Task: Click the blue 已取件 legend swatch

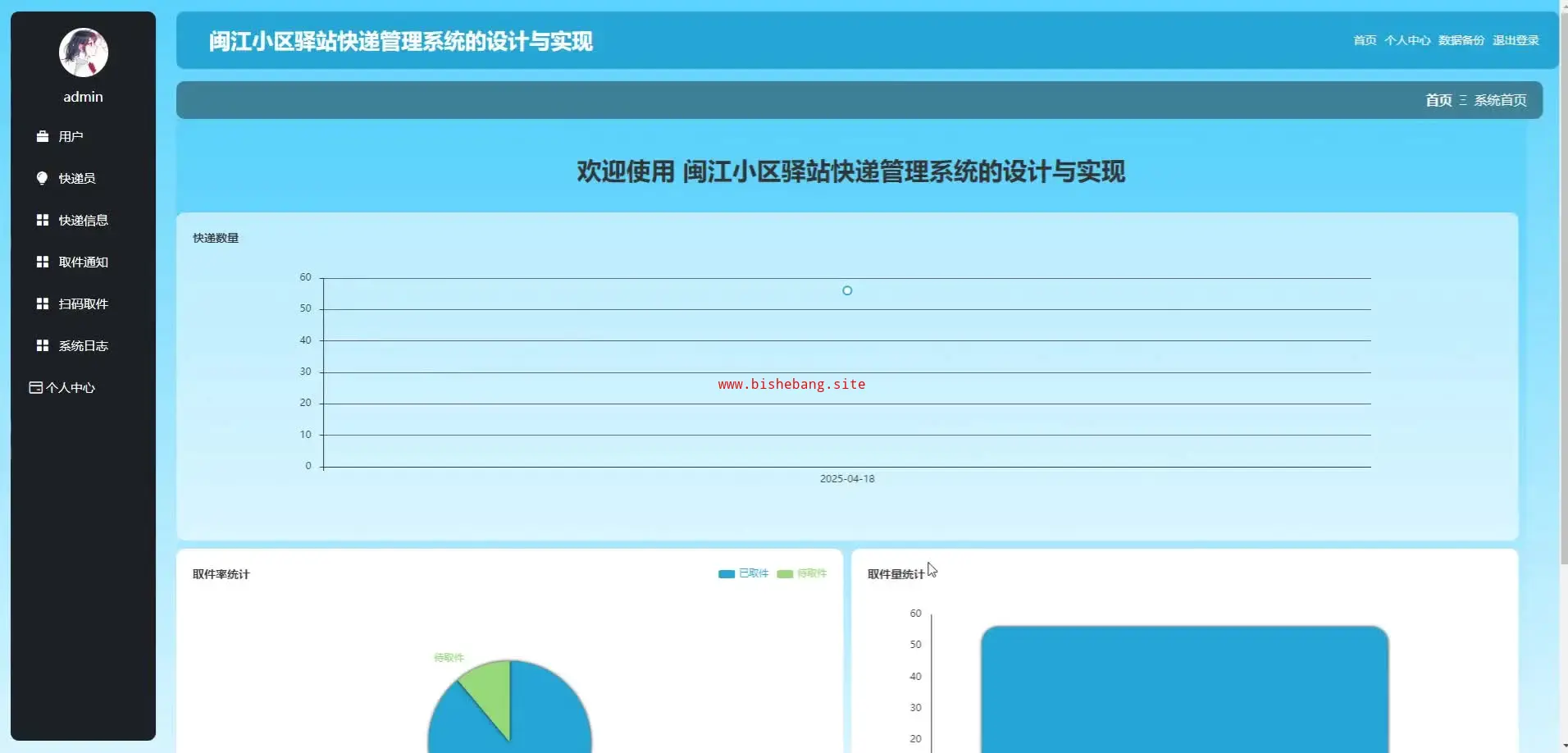Action: pyautogui.click(x=727, y=574)
